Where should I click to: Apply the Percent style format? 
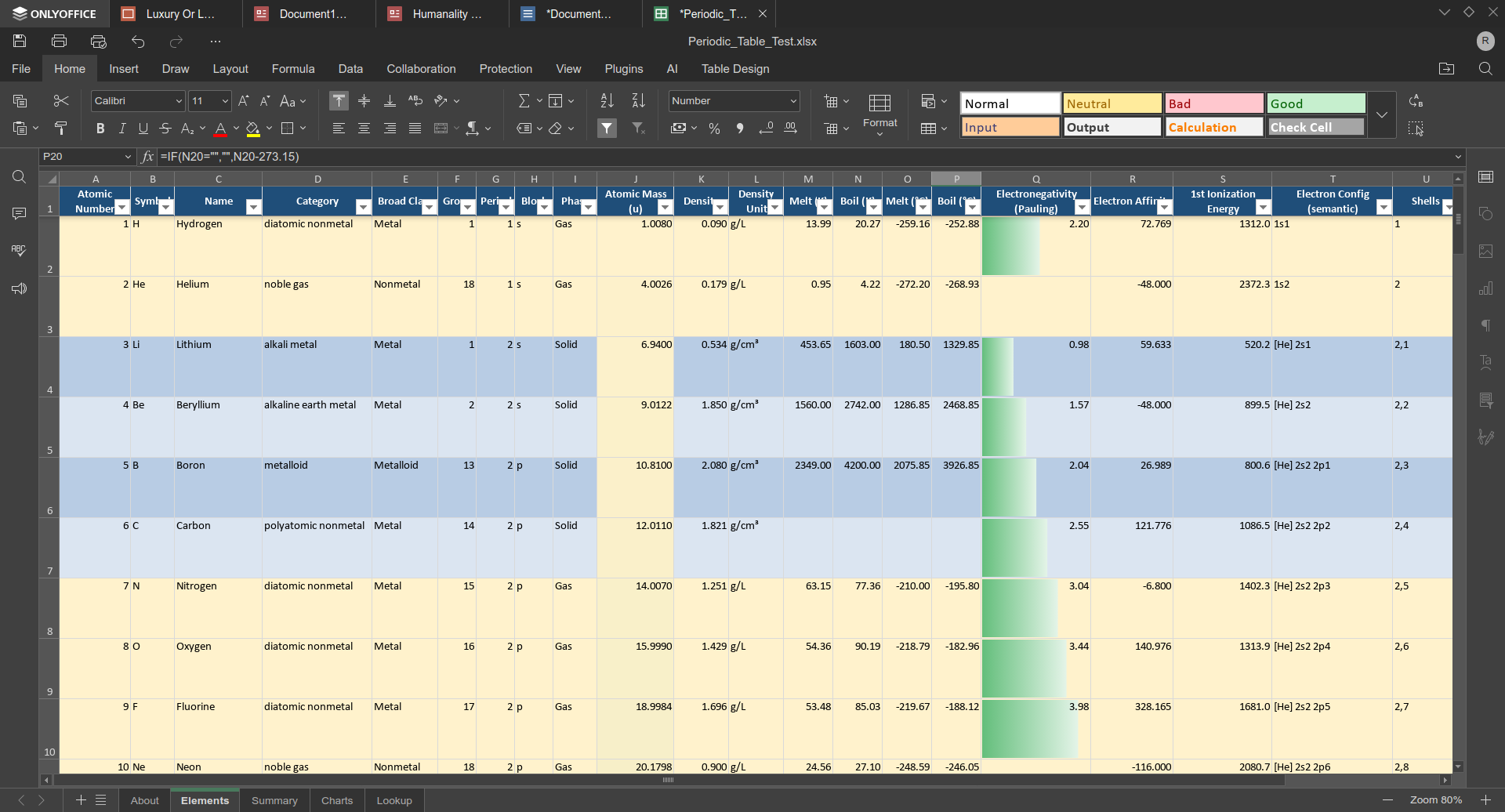coord(714,129)
